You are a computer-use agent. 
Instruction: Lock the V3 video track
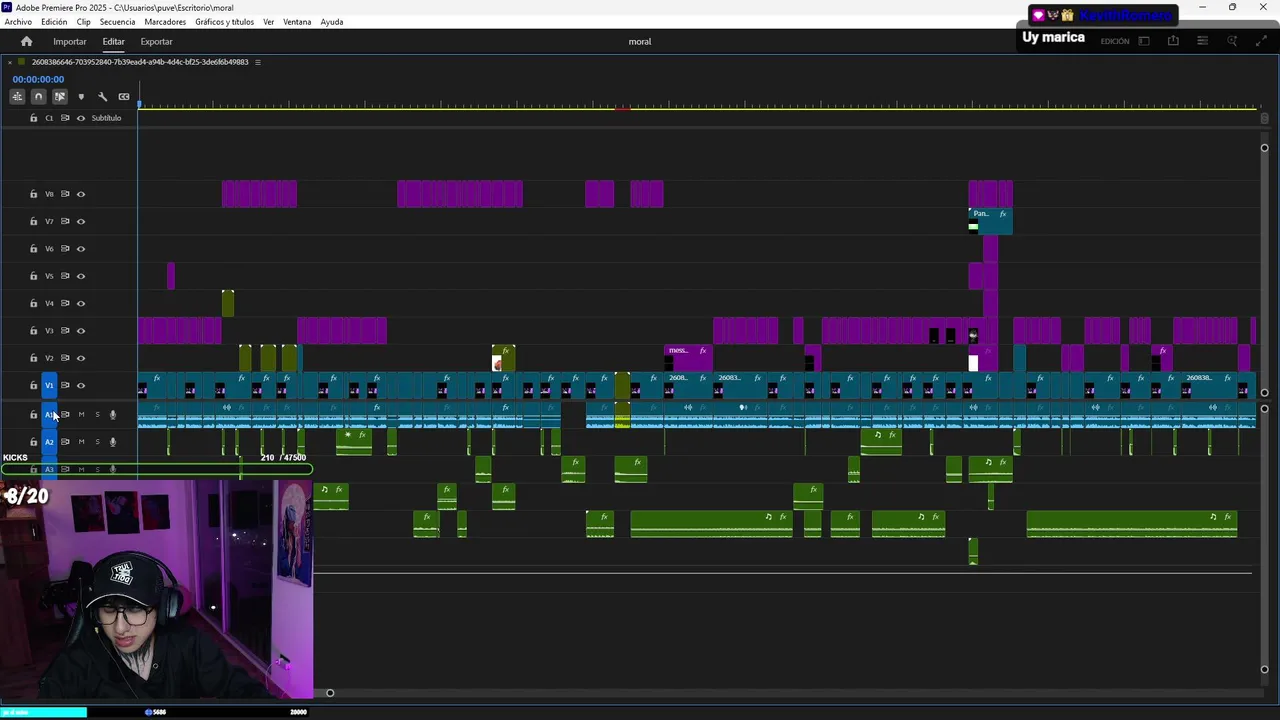tap(33, 331)
